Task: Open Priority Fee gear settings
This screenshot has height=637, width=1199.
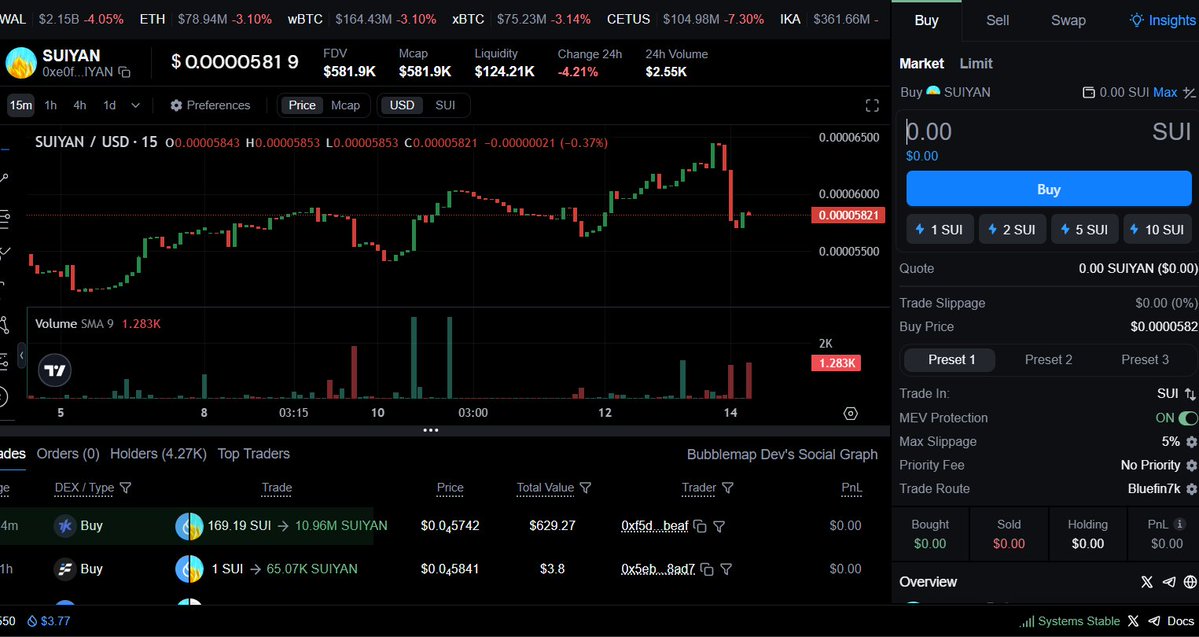Action: click(x=1191, y=466)
